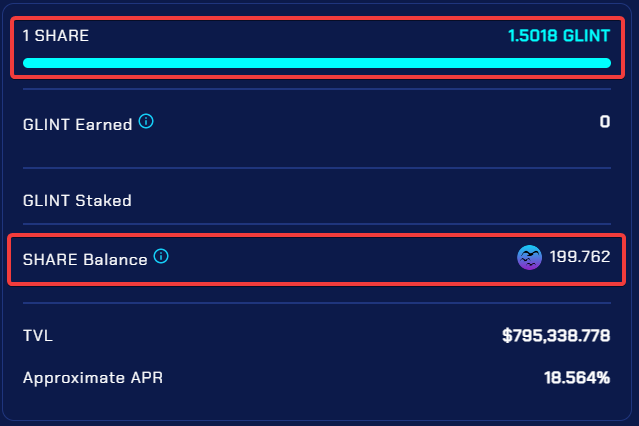Select the 1.5018 GLINT rate value

(559, 36)
